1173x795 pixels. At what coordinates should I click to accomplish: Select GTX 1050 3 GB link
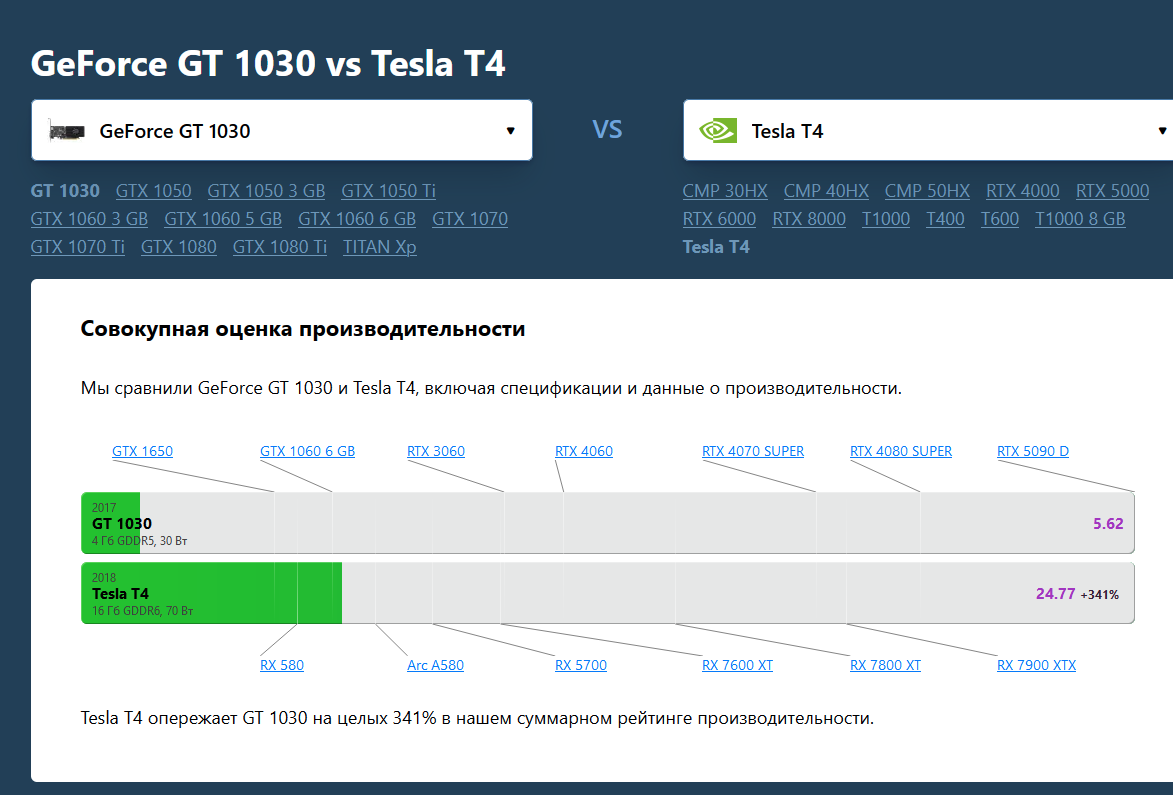click(266, 191)
